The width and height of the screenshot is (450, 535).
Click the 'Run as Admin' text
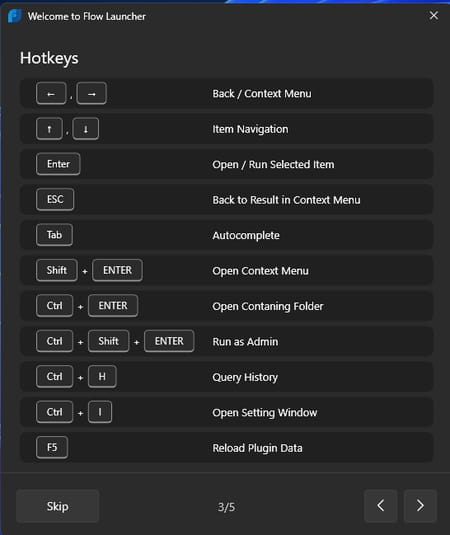click(245, 342)
